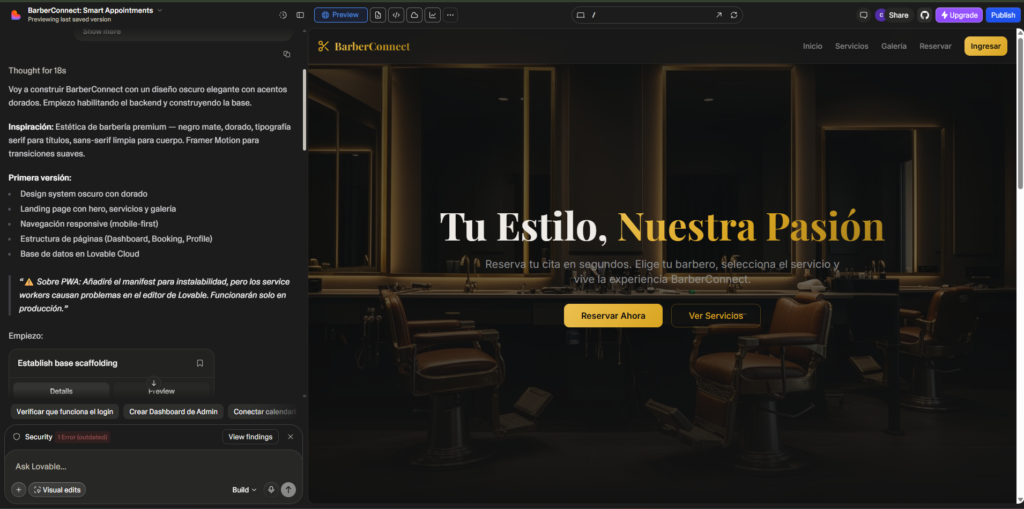Open Servicios in site navigation
This screenshot has height=509, width=1024.
pyautogui.click(x=852, y=46)
